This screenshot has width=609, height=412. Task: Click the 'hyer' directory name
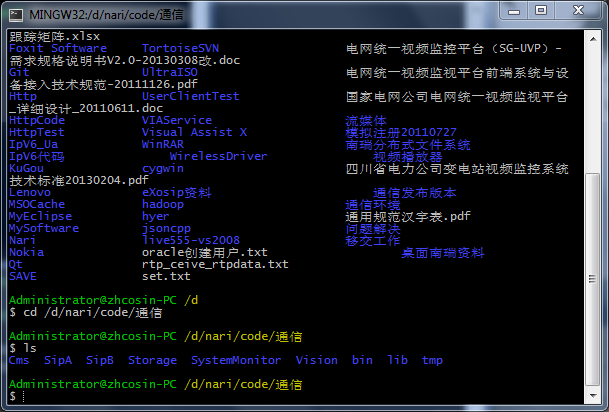pos(156,216)
